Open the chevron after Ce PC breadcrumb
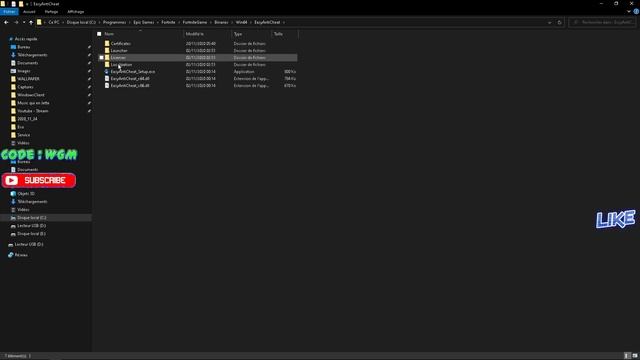The image size is (640, 360). click(x=63, y=22)
